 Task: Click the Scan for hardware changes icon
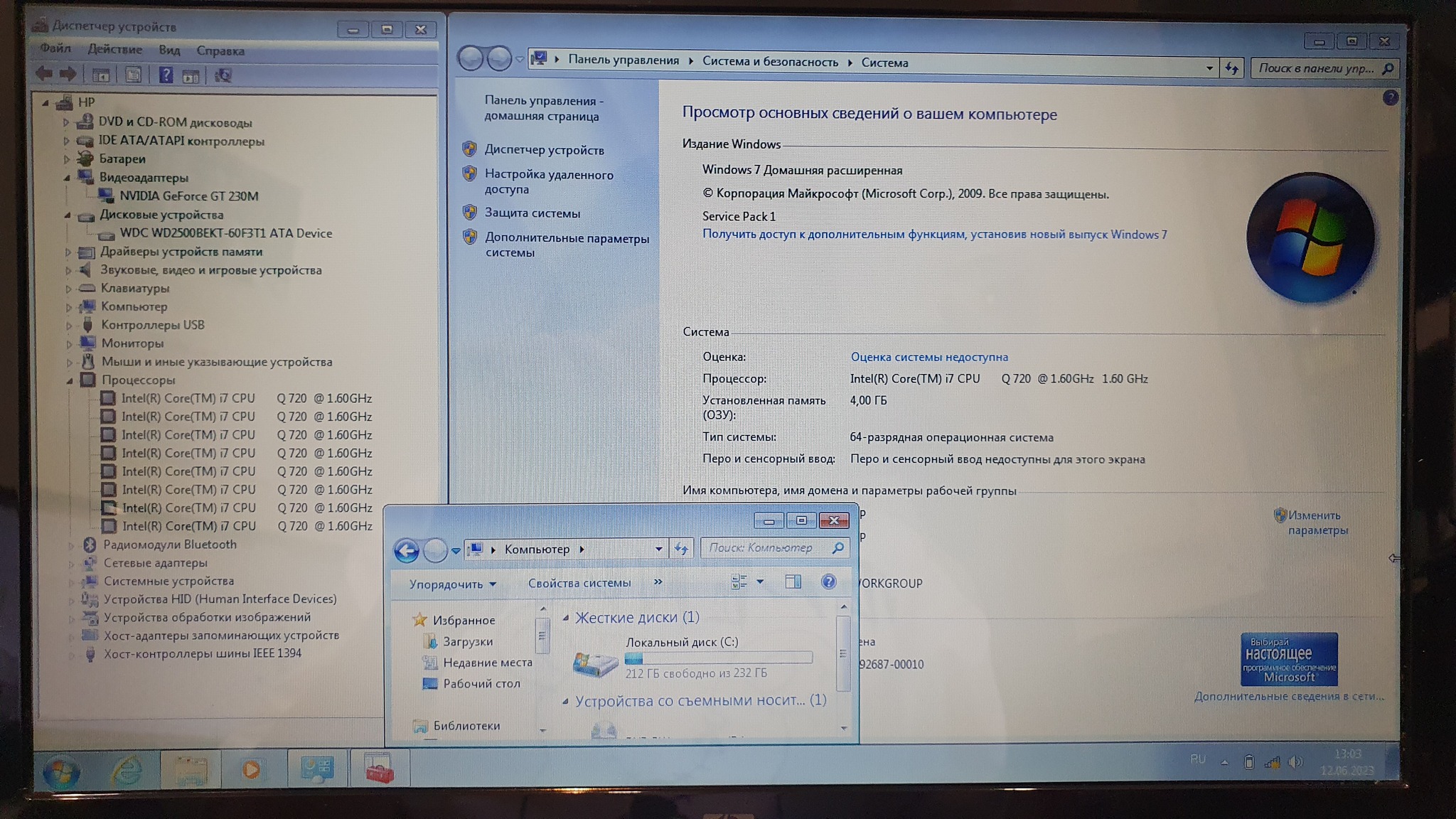223,75
